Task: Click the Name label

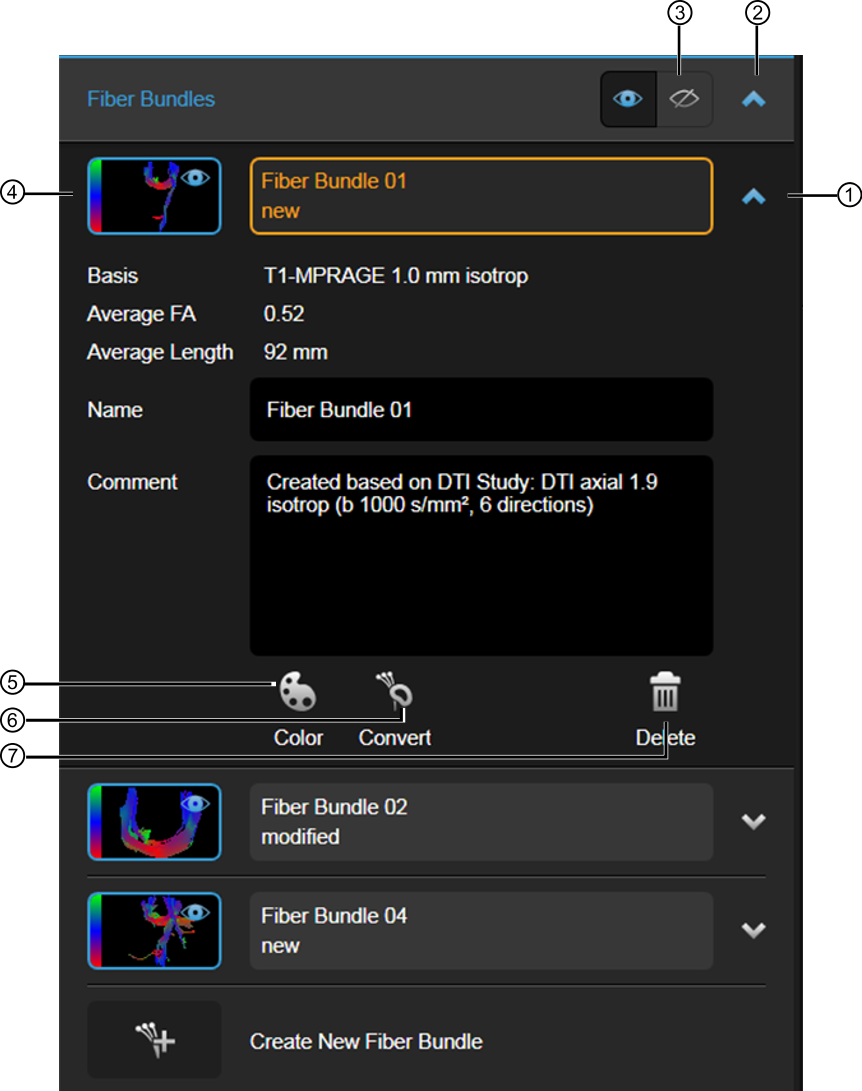Action: click(115, 410)
